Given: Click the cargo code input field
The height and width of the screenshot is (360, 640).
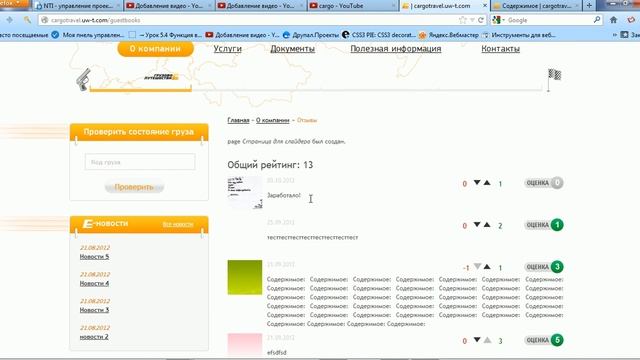Looking at the screenshot, I should pos(140,162).
